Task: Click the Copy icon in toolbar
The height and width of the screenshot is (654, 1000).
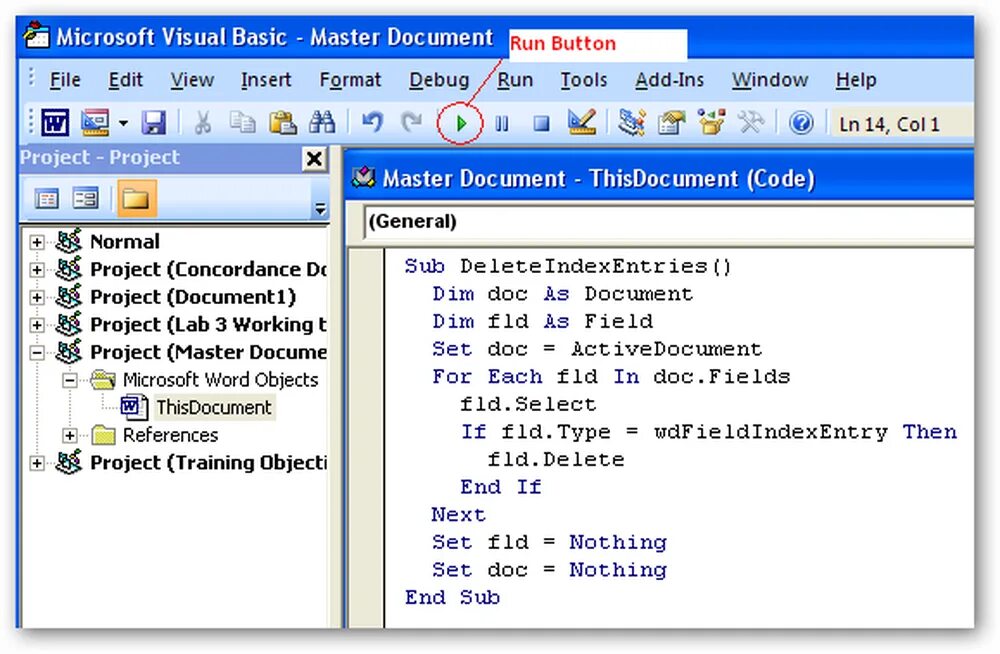Action: click(242, 121)
